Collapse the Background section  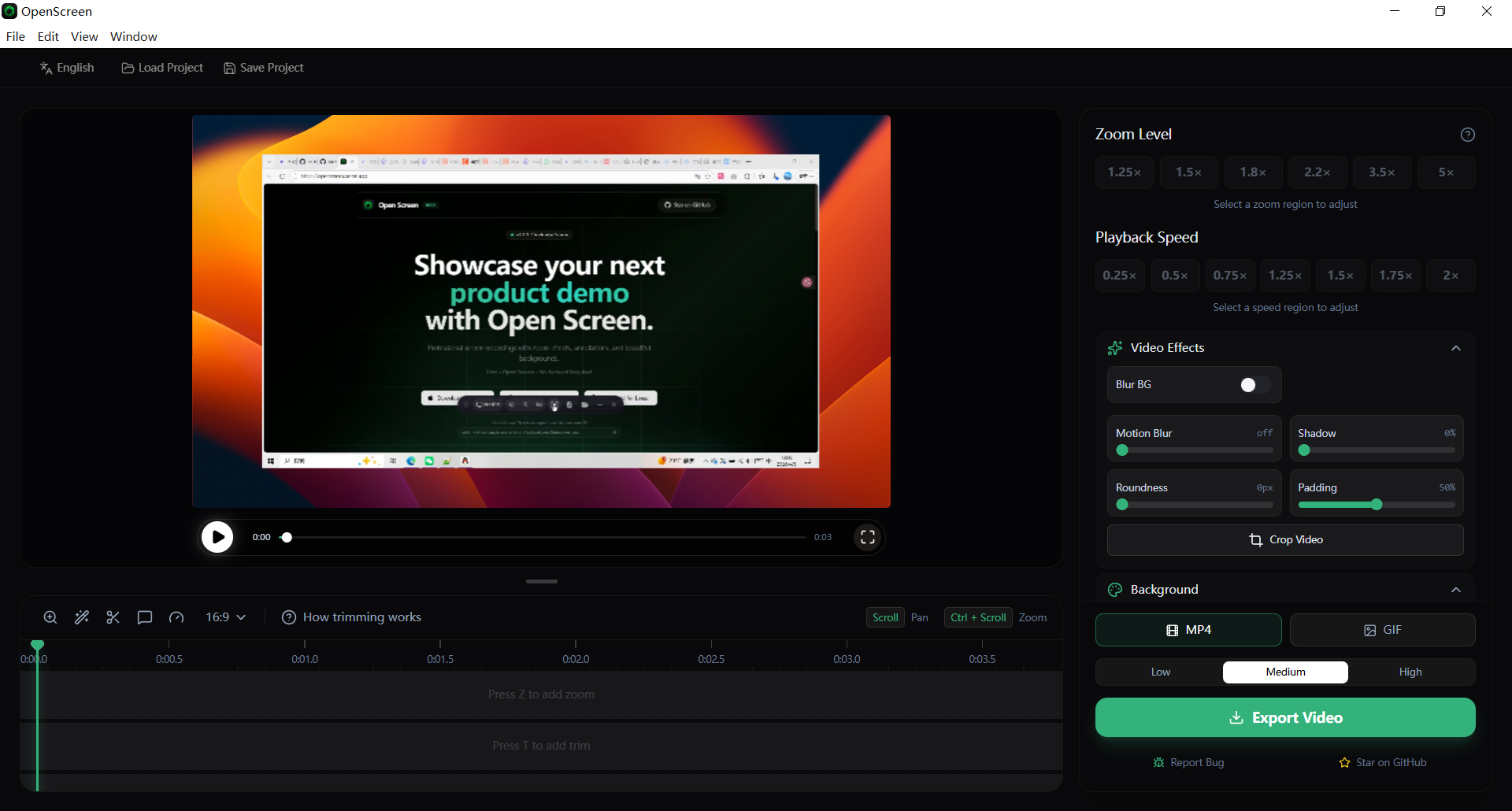pos(1456,590)
